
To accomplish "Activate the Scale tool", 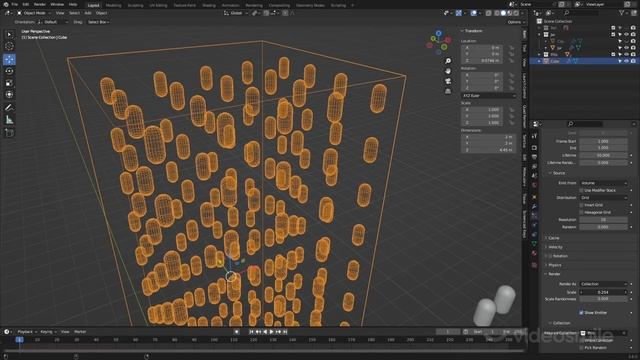I will tap(9, 83).
